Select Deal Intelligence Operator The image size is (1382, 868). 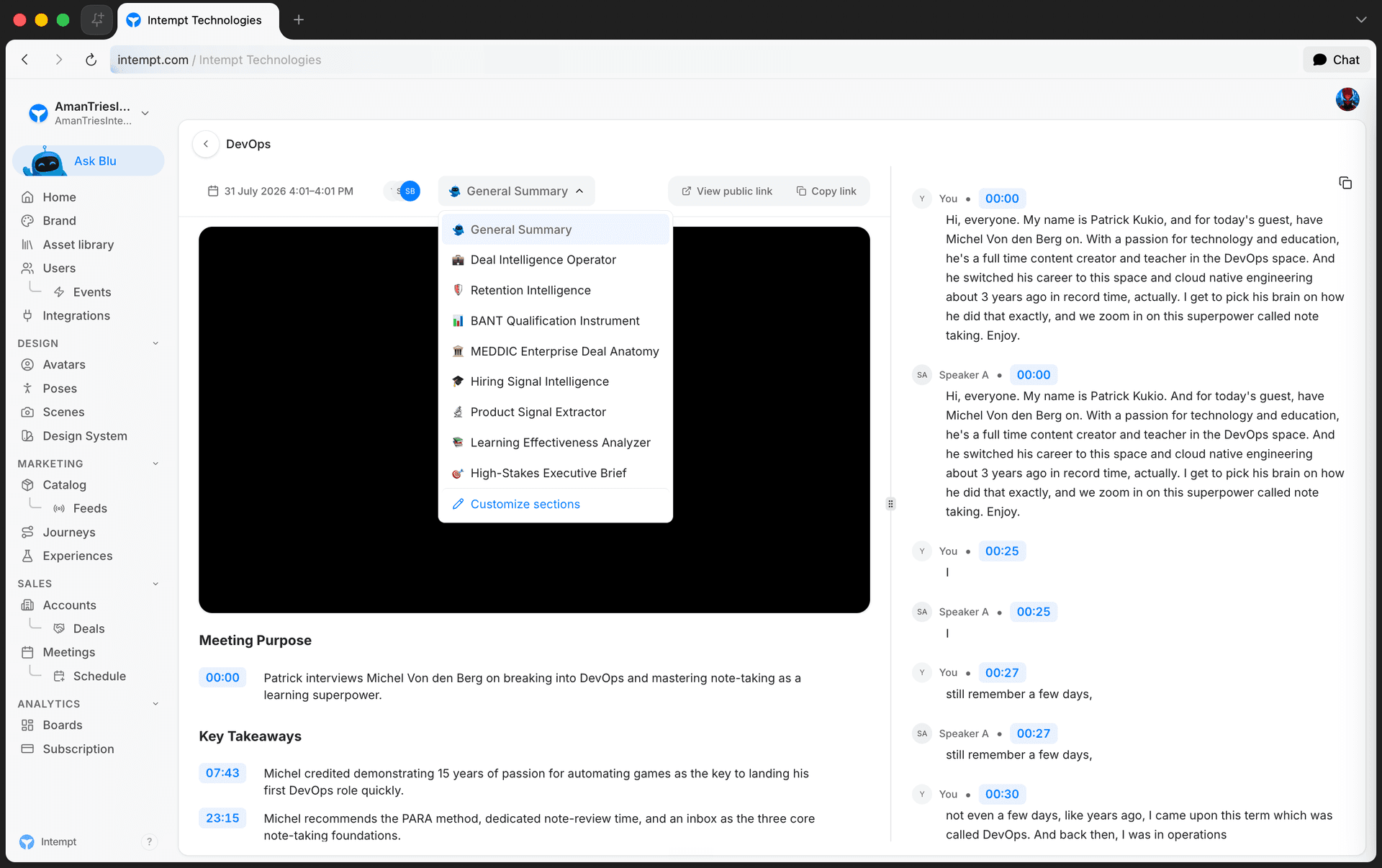pos(555,260)
